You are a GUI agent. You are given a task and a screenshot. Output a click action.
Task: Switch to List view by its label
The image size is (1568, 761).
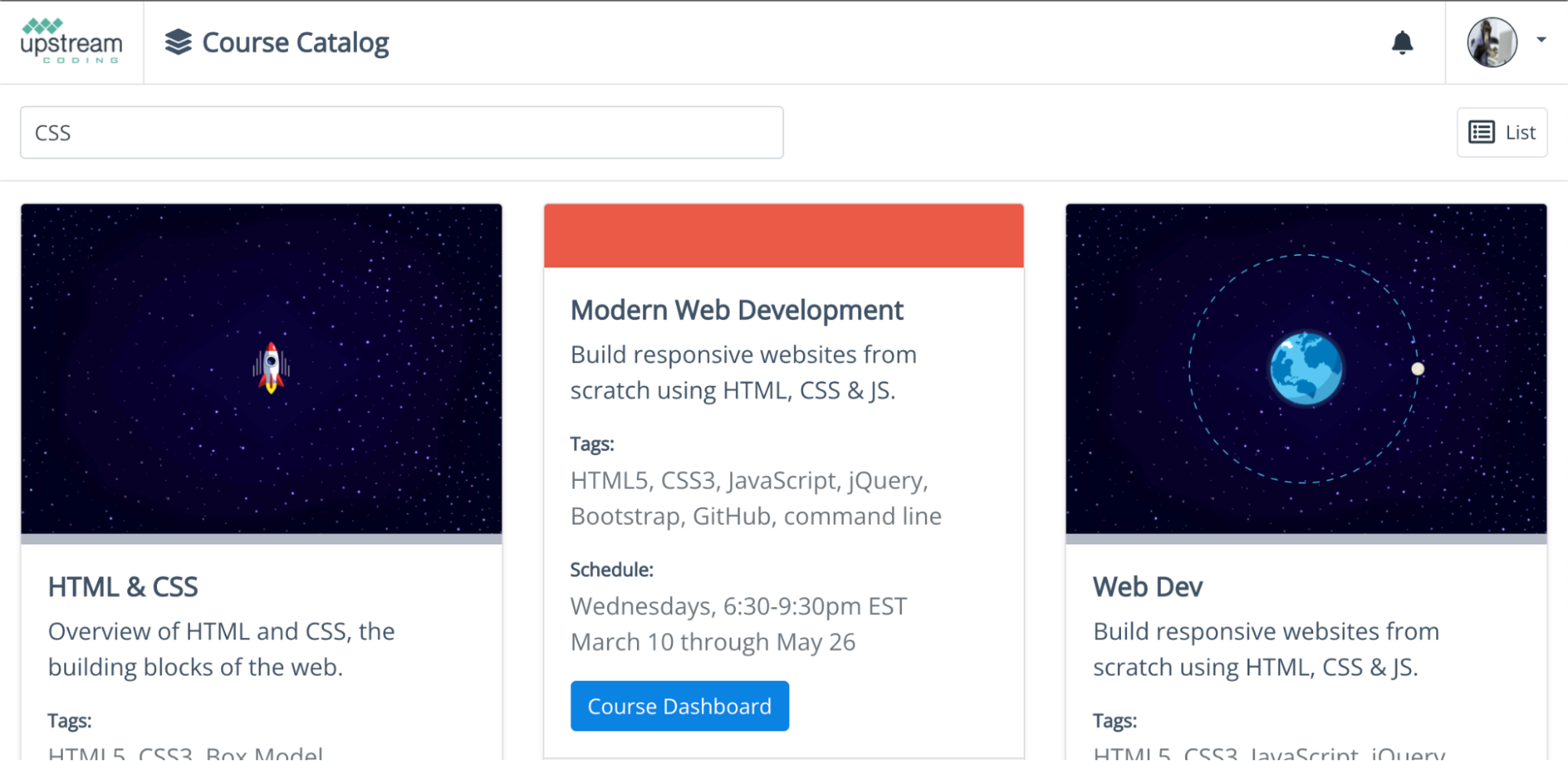(x=1519, y=133)
